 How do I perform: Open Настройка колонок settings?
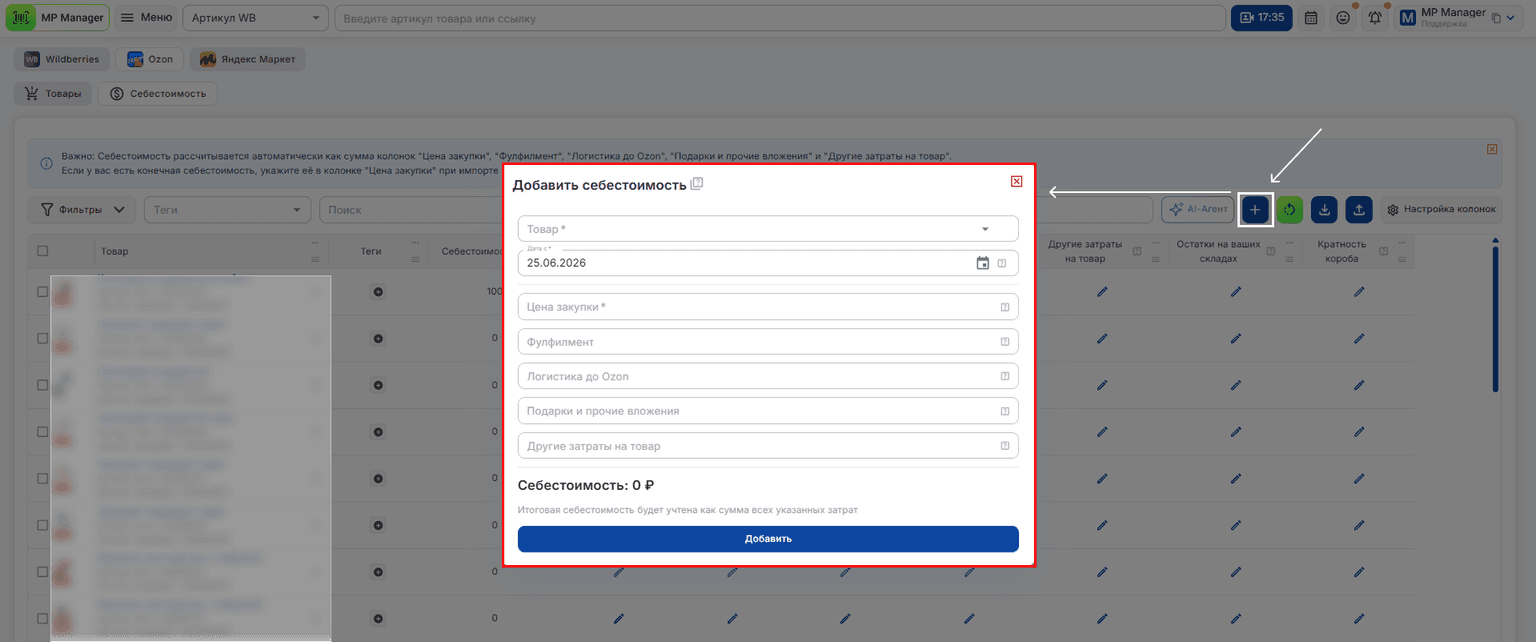pyautogui.click(x=1441, y=210)
